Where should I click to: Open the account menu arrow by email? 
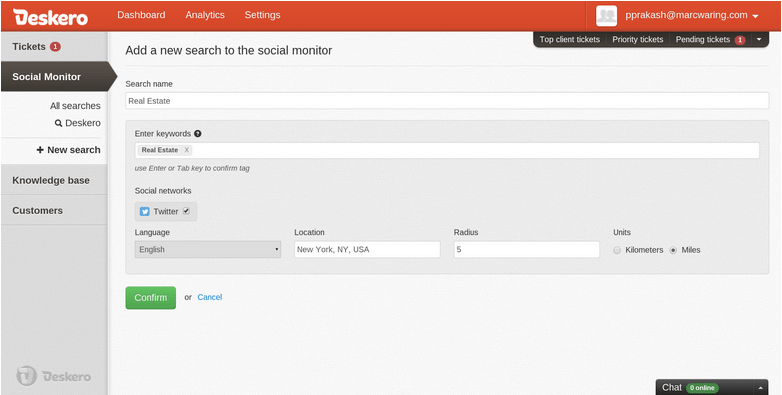[x=755, y=16]
